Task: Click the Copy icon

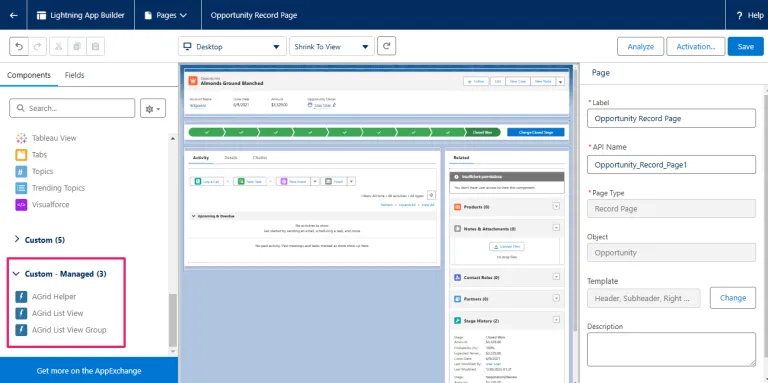Action: click(77, 47)
